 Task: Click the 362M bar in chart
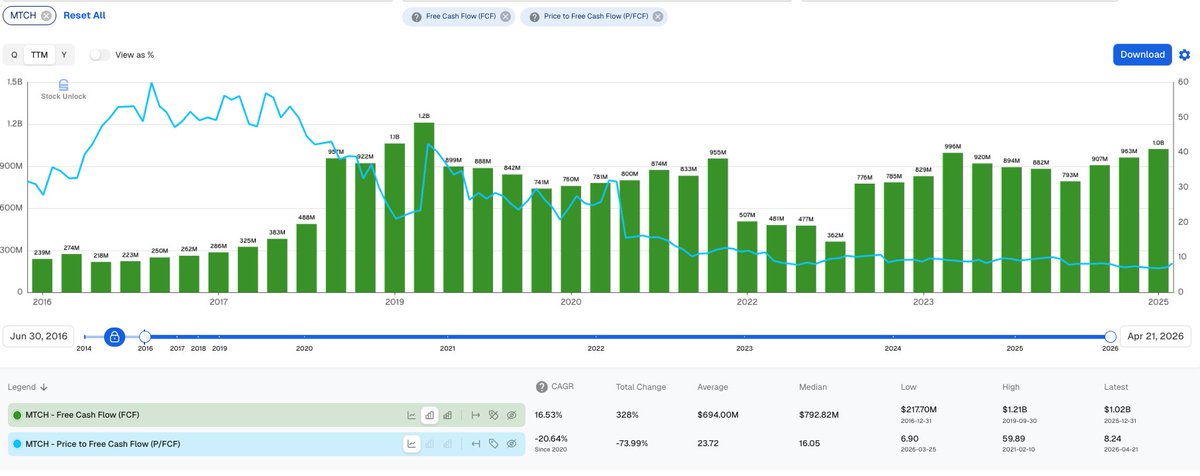click(x=836, y=267)
